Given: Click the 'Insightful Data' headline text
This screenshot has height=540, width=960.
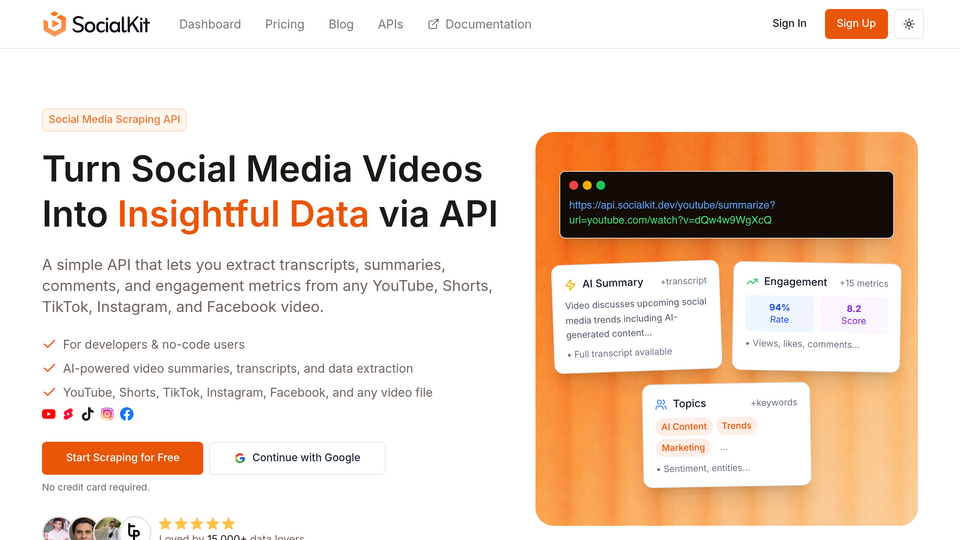Looking at the screenshot, I should point(243,214).
